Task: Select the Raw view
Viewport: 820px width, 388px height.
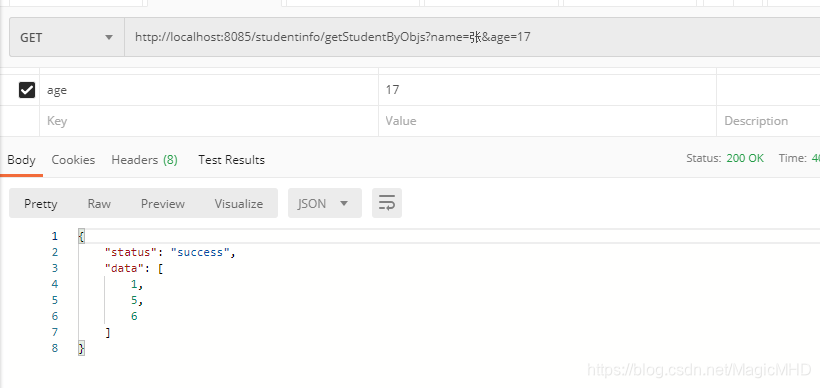Action: pyautogui.click(x=99, y=203)
